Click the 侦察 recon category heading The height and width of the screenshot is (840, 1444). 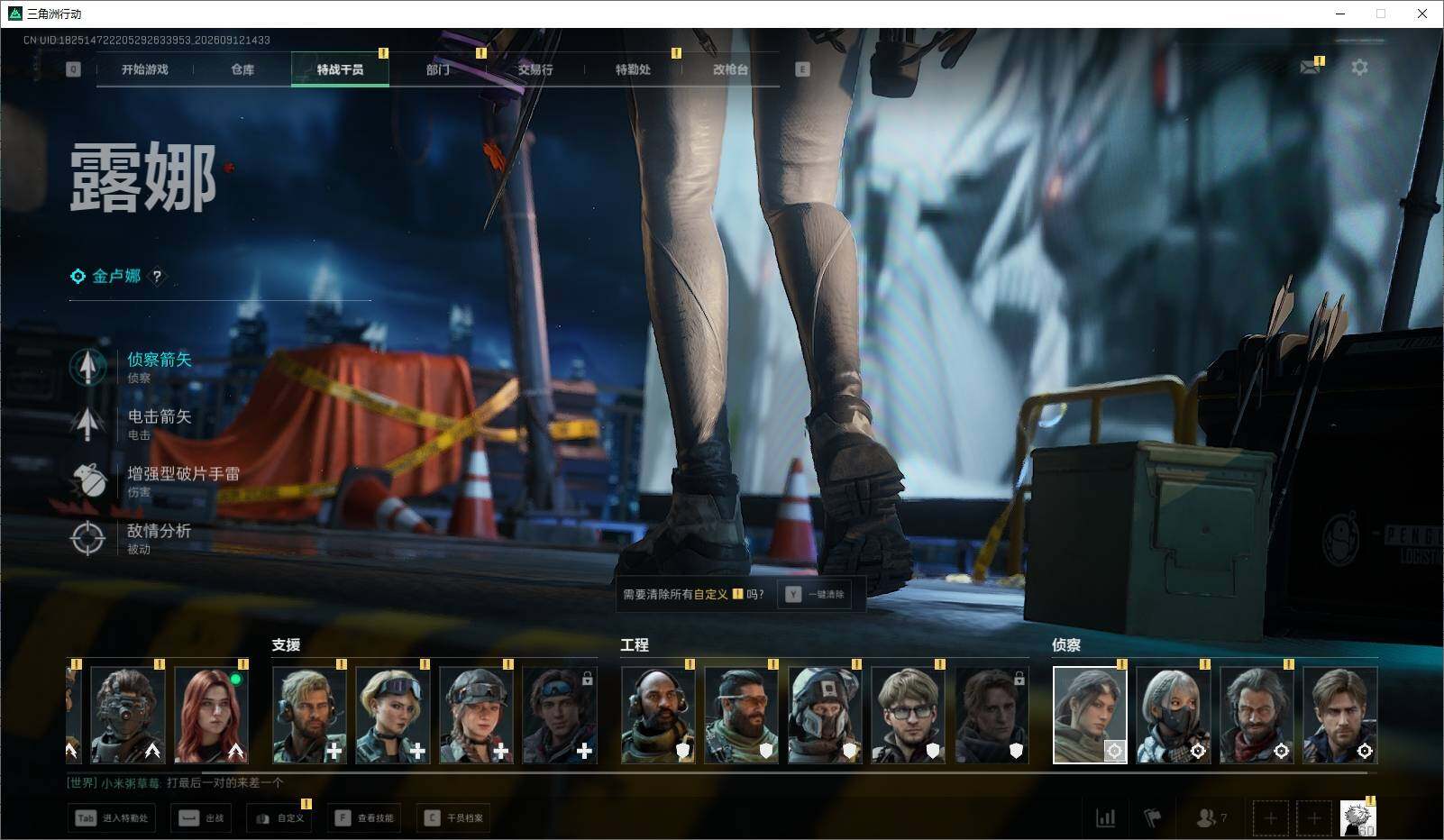[x=1066, y=645]
